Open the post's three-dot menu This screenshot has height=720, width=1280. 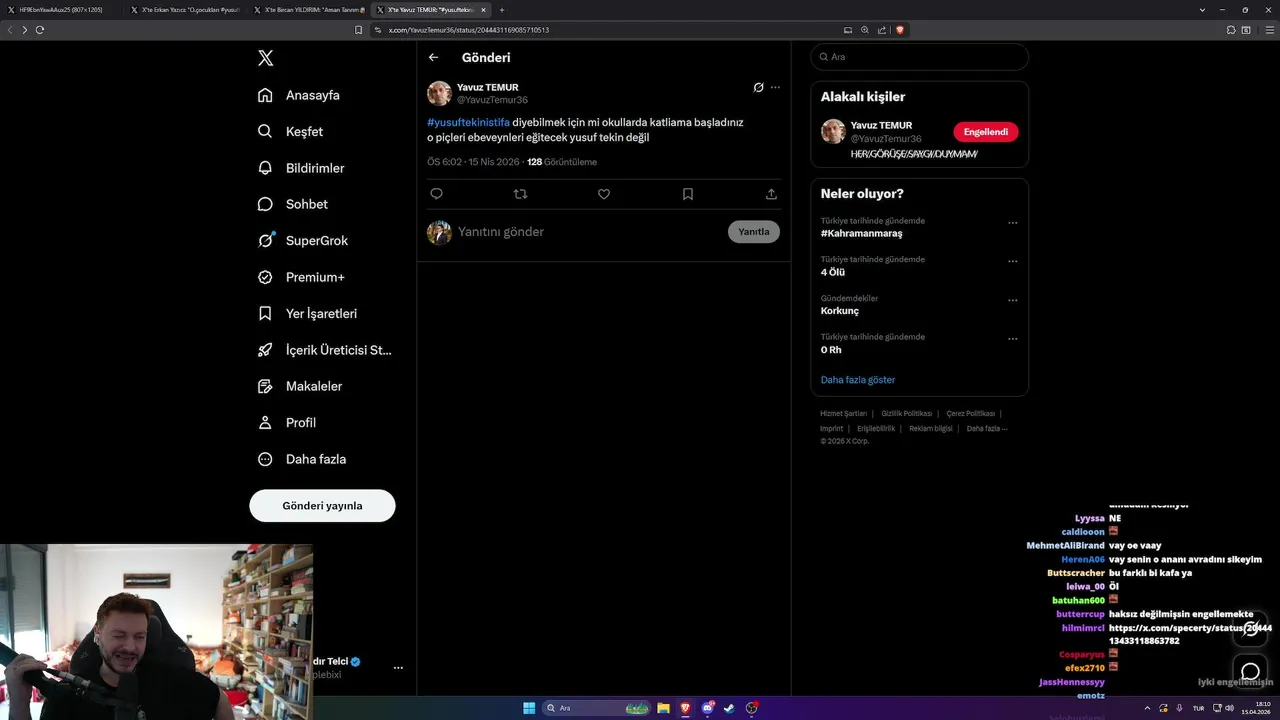click(x=775, y=87)
